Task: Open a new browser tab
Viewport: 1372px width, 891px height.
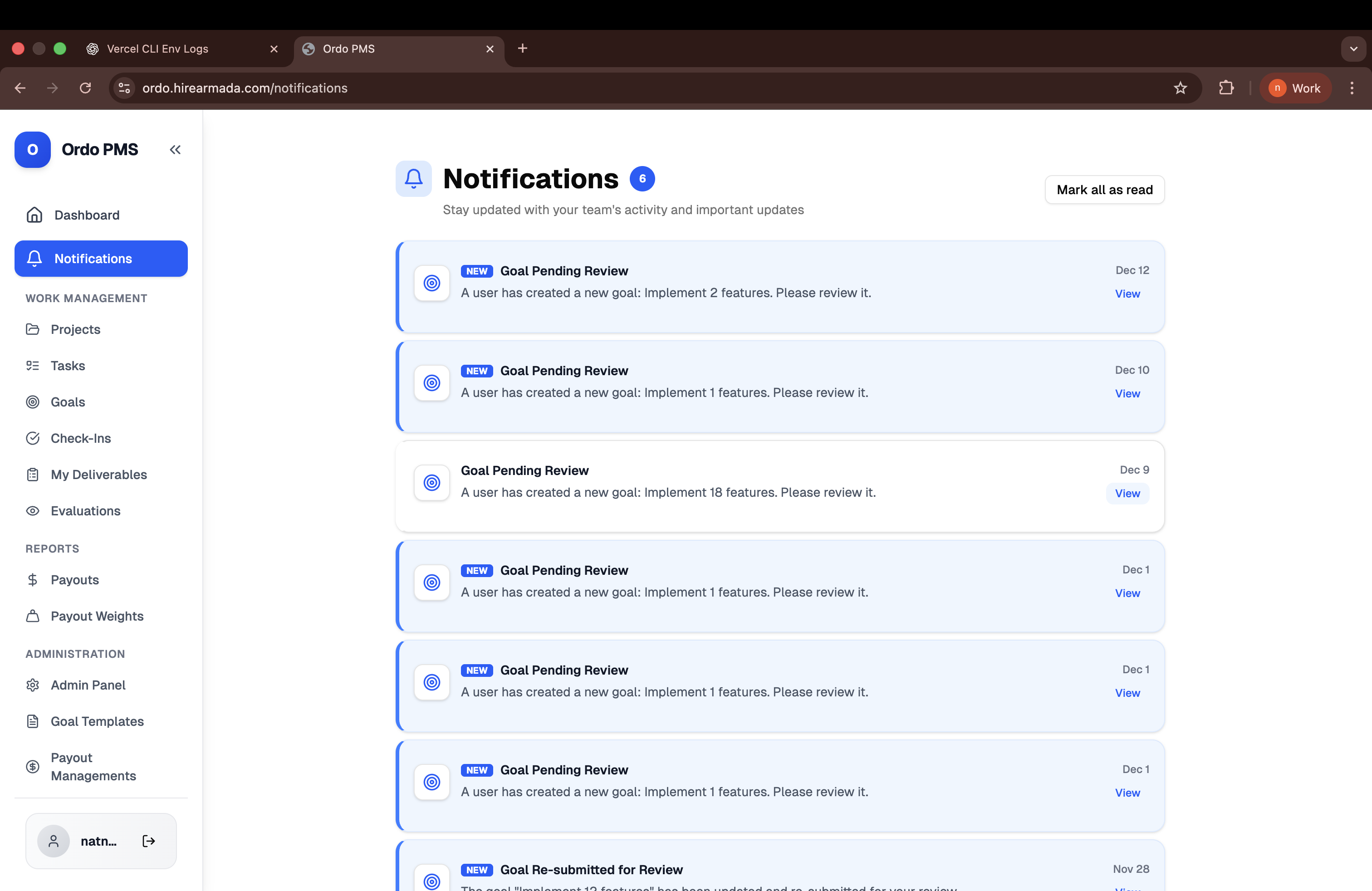Action: [x=522, y=49]
